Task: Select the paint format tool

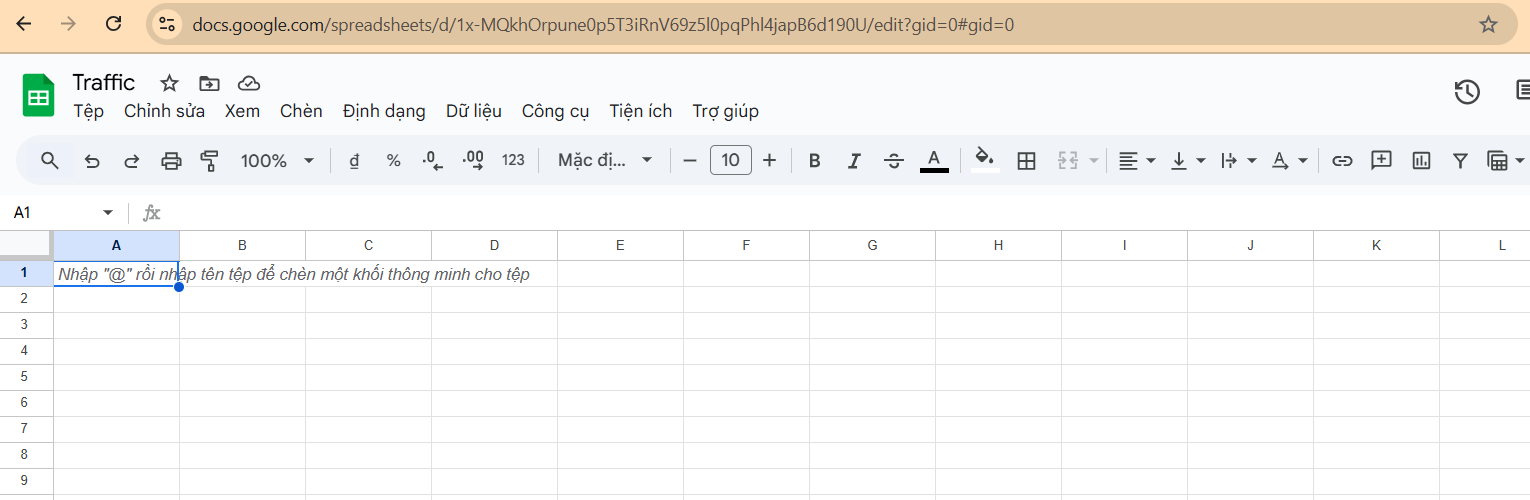Action: click(x=209, y=161)
